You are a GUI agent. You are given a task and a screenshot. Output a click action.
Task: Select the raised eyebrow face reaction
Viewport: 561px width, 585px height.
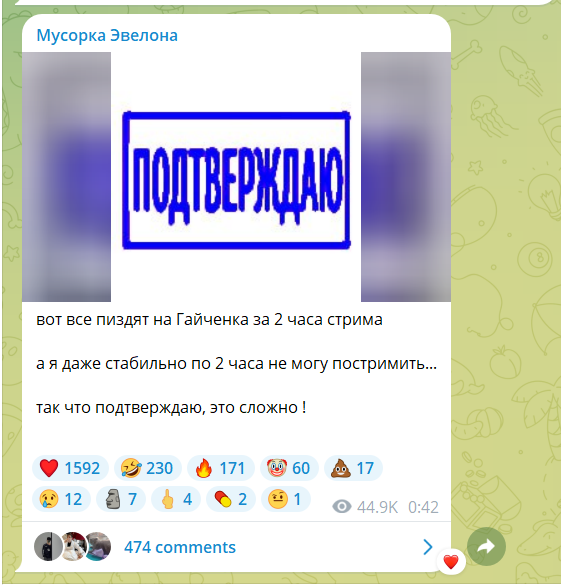[286, 499]
